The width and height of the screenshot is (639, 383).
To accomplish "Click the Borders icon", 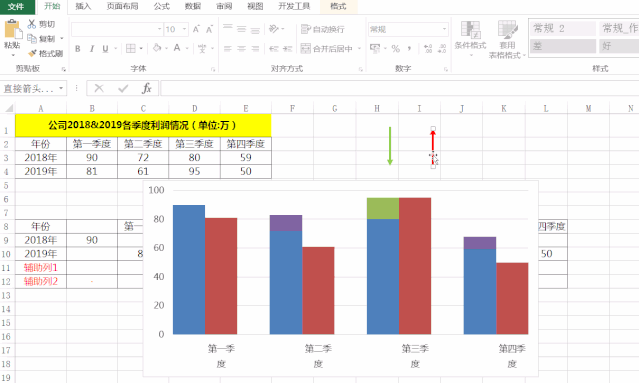I will [130, 48].
